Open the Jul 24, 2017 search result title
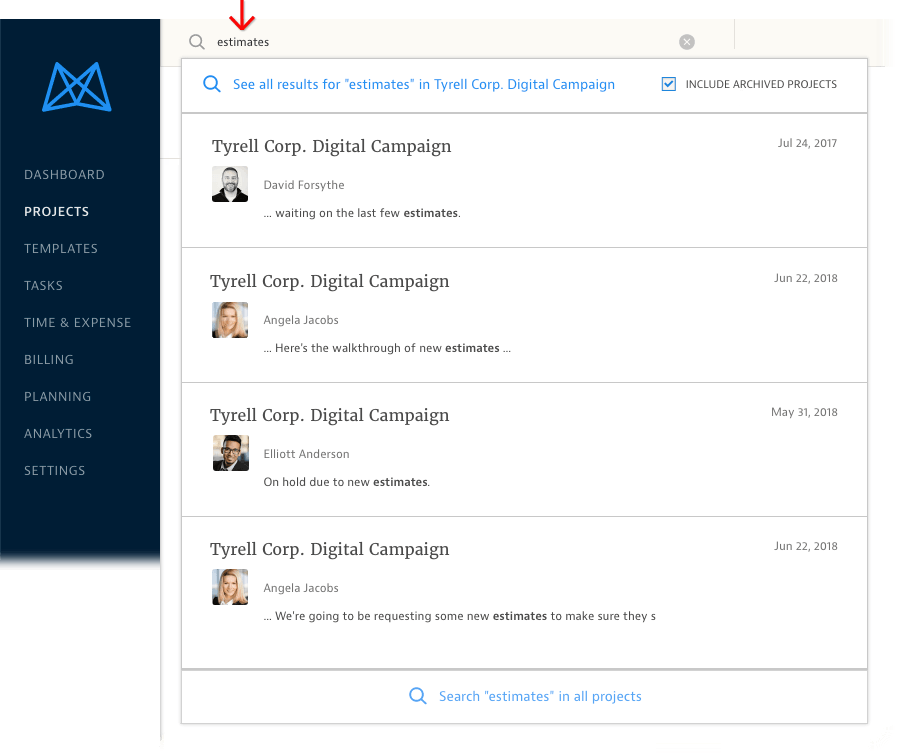Viewport: 900px width, 756px height. (x=331, y=147)
